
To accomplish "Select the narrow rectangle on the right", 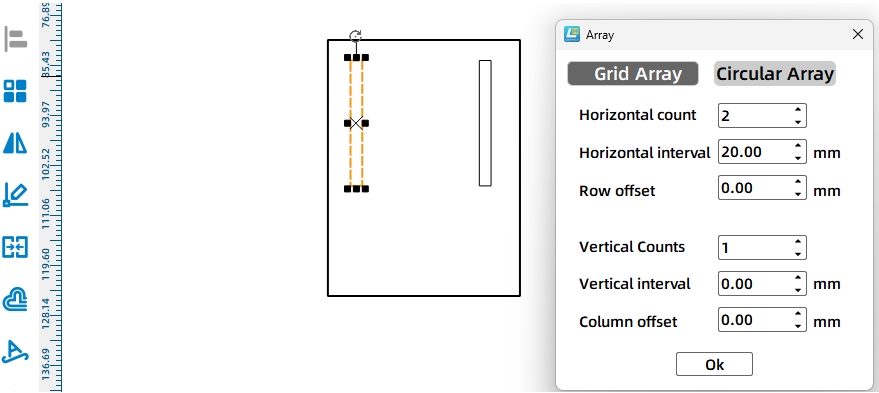I will 485,123.
